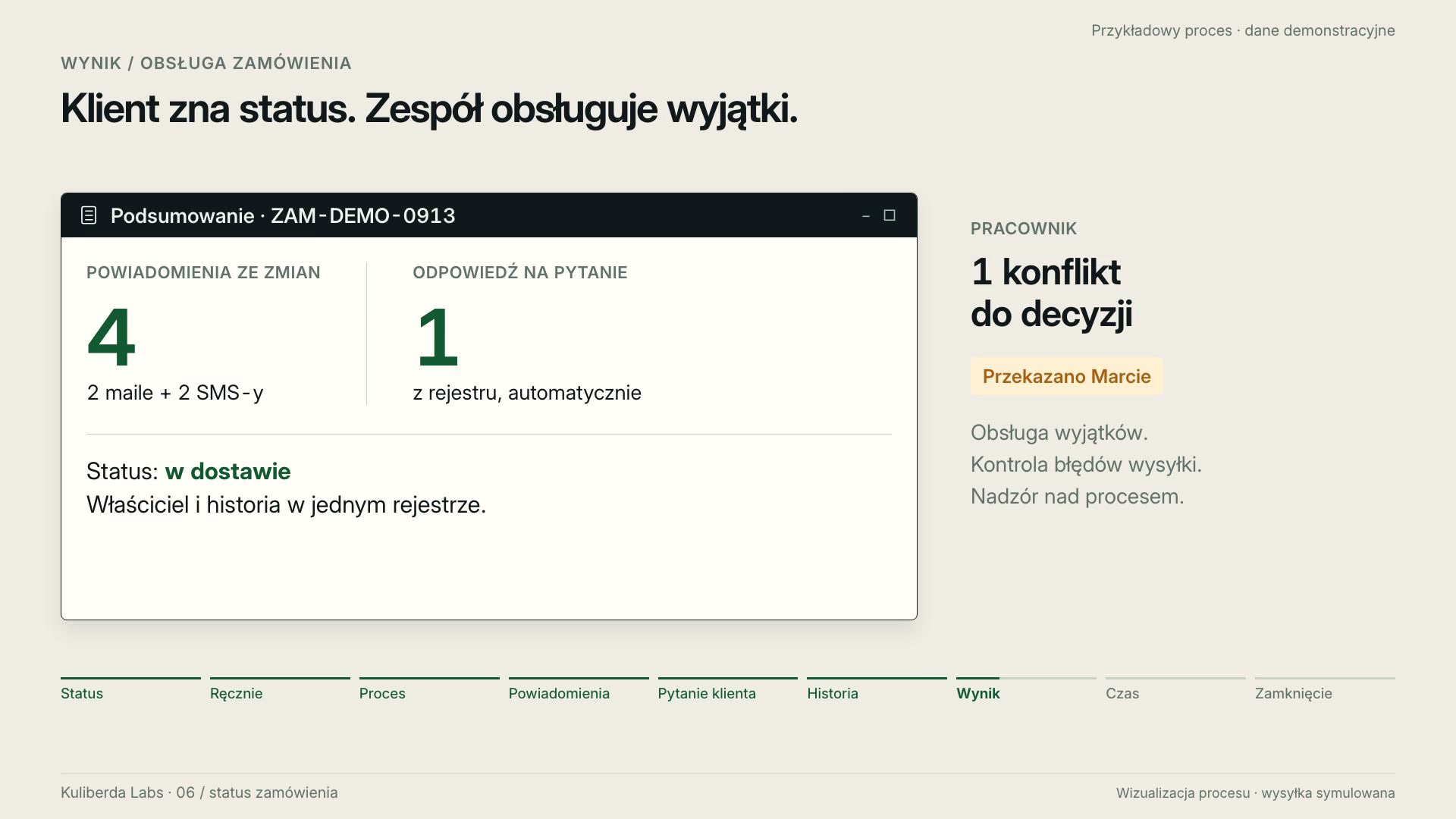This screenshot has height=819, width=1456.
Task: Click 'Właściciel i historia w jednym rejestrze.'
Action: click(x=286, y=504)
